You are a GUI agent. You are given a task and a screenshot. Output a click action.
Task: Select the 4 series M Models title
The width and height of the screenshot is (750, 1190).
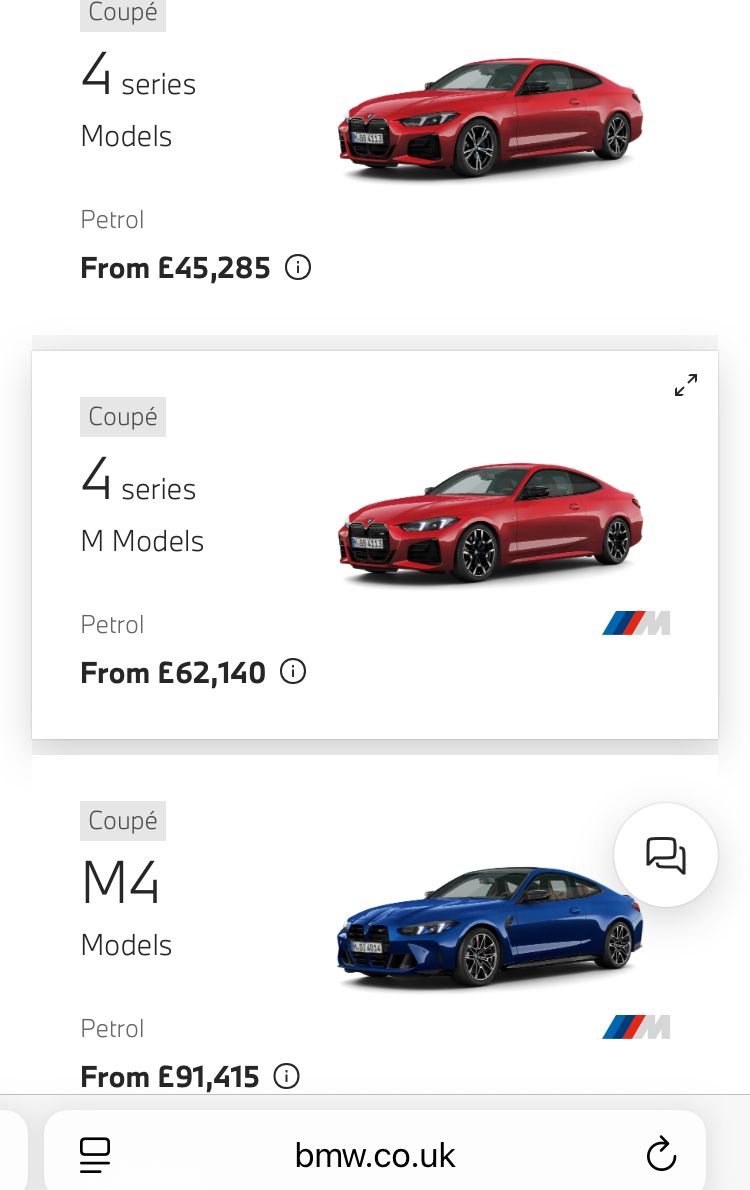[142, 510]
